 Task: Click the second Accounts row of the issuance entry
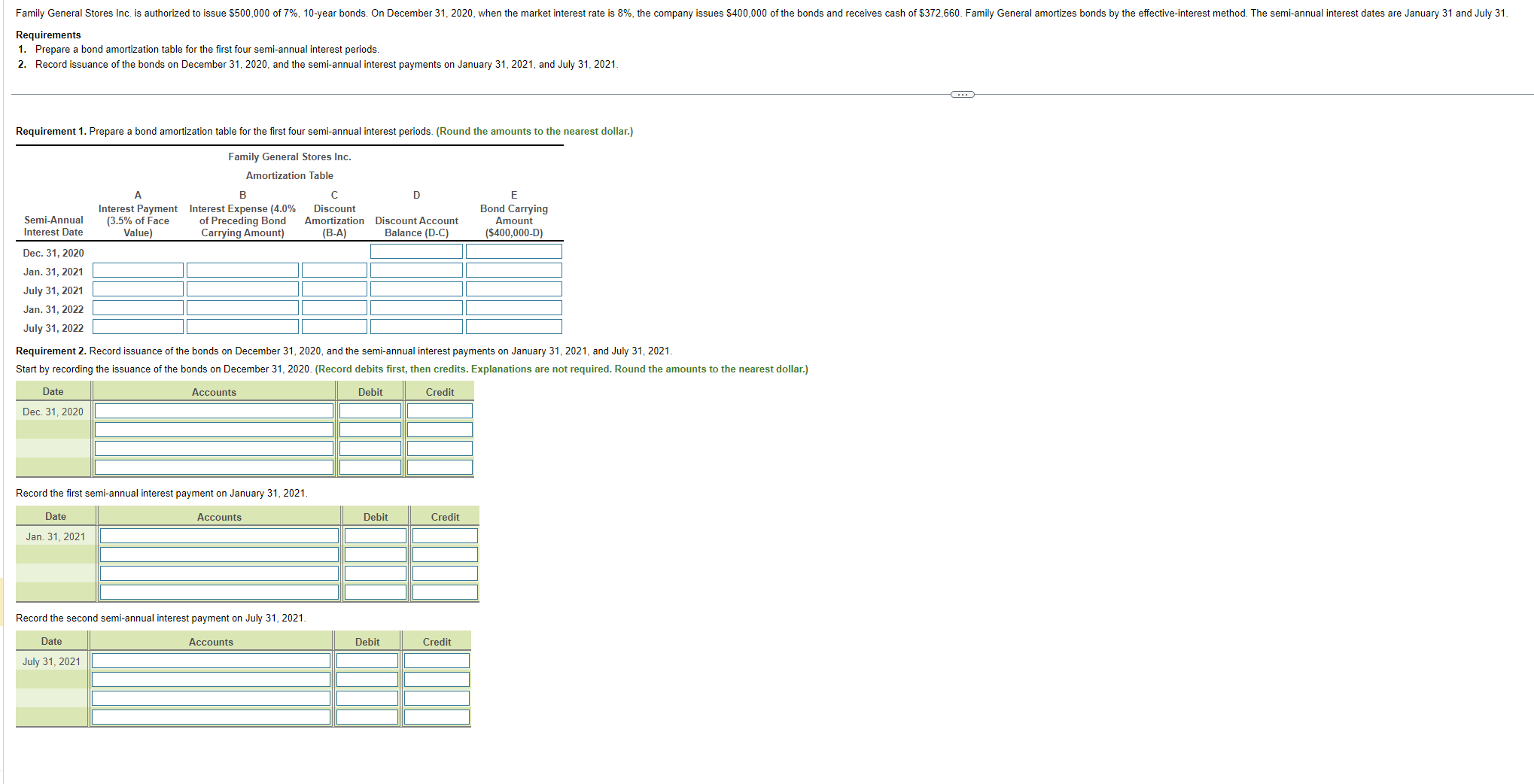pos(214,429)
